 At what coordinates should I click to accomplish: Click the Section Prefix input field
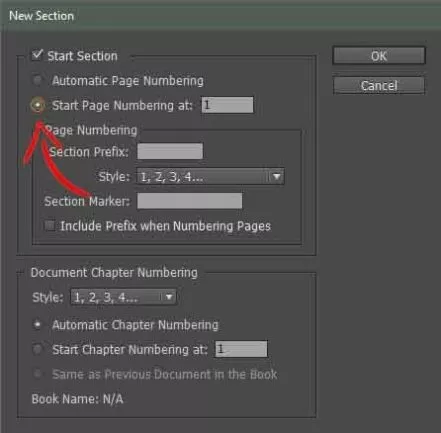click(170, 152)
